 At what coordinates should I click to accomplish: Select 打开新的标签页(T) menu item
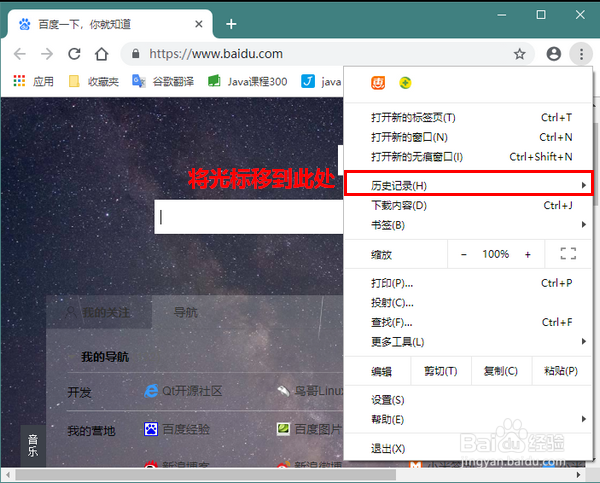(468, 117)
